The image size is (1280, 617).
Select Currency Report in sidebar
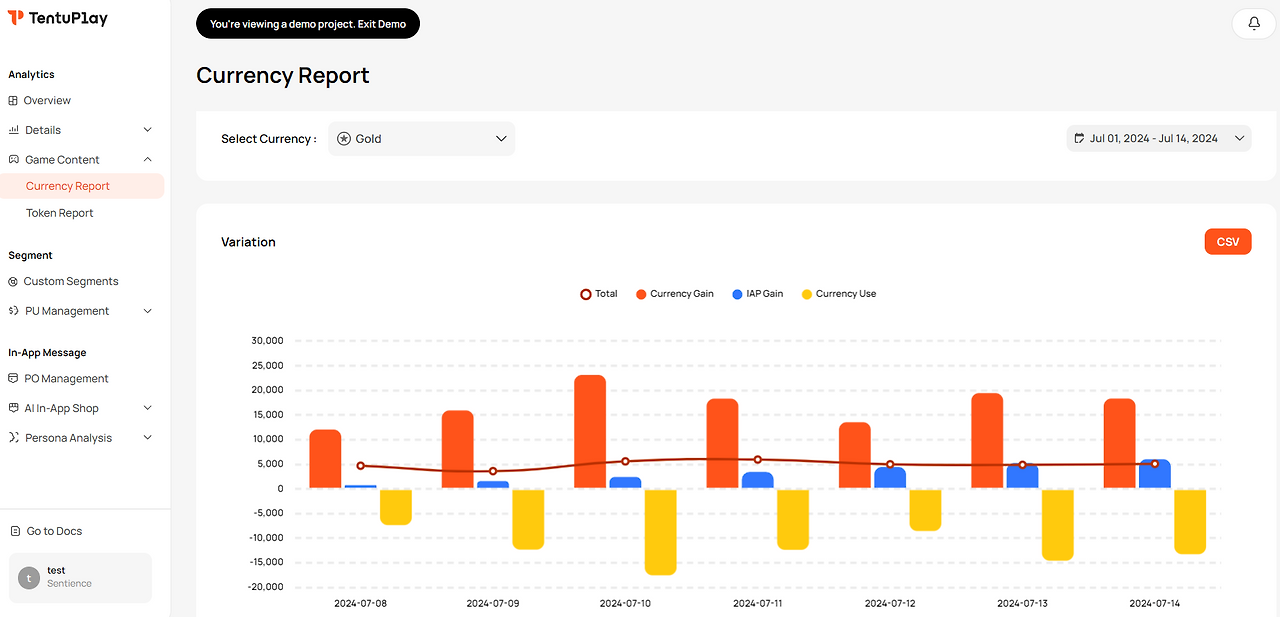(x=82, y=186)
